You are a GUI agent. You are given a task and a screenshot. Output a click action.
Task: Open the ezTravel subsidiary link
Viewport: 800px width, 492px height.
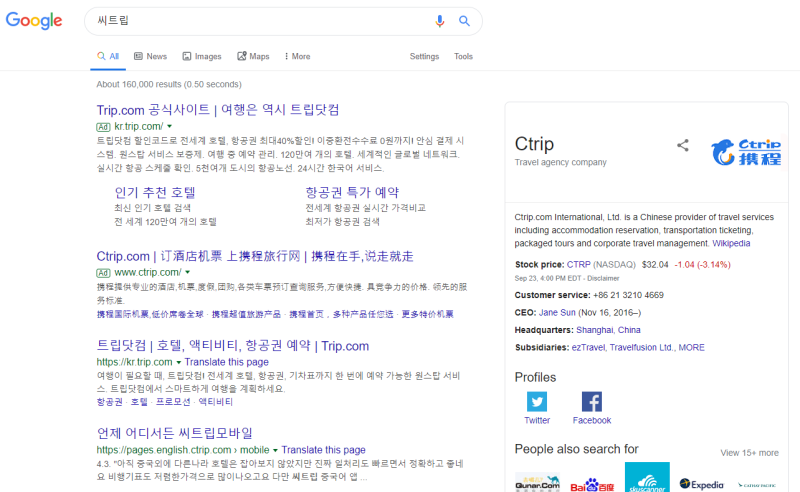pyautogui.click(x=588, y=347)
